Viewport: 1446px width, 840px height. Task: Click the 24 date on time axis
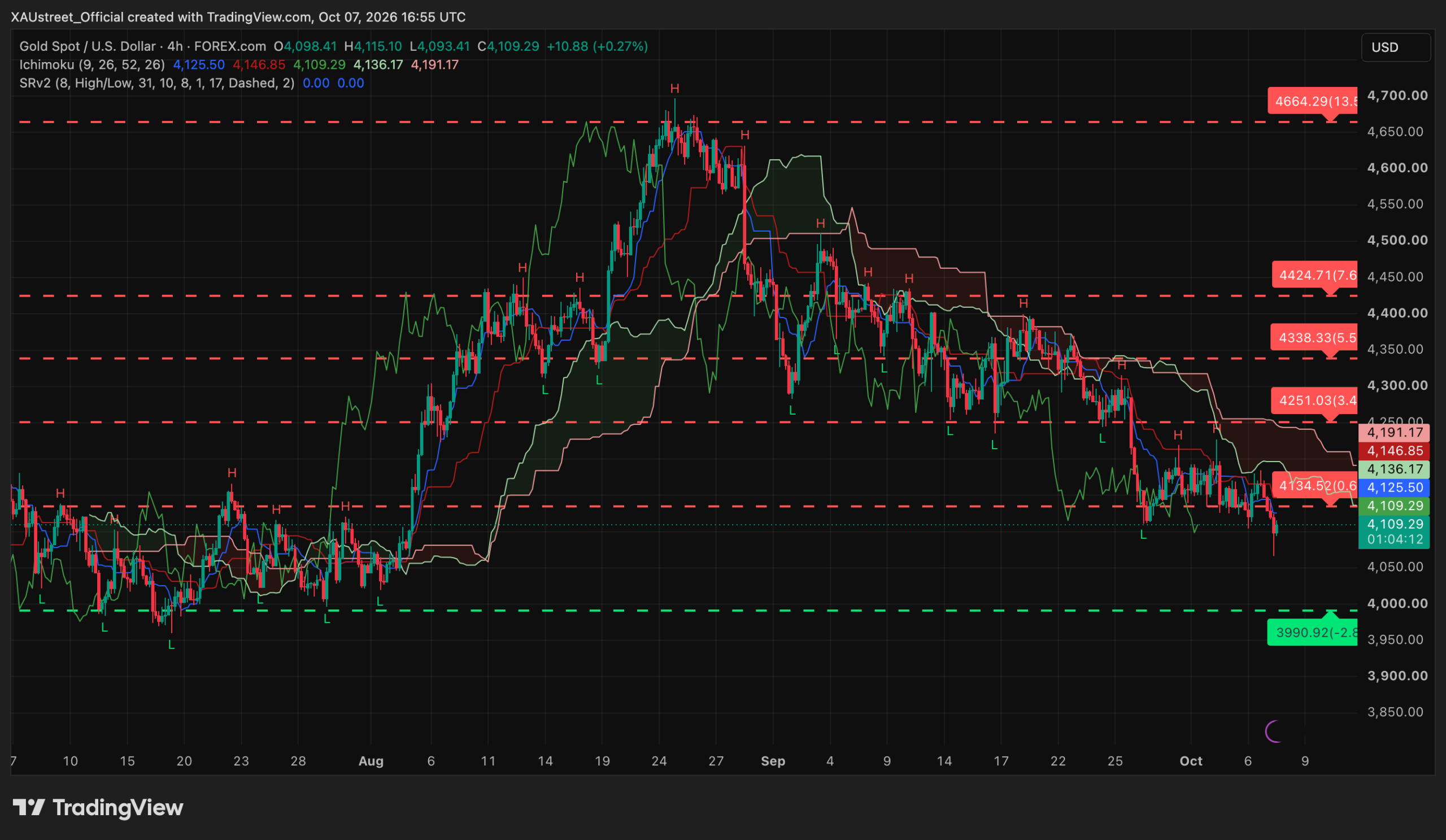click(x=659, y=761)
